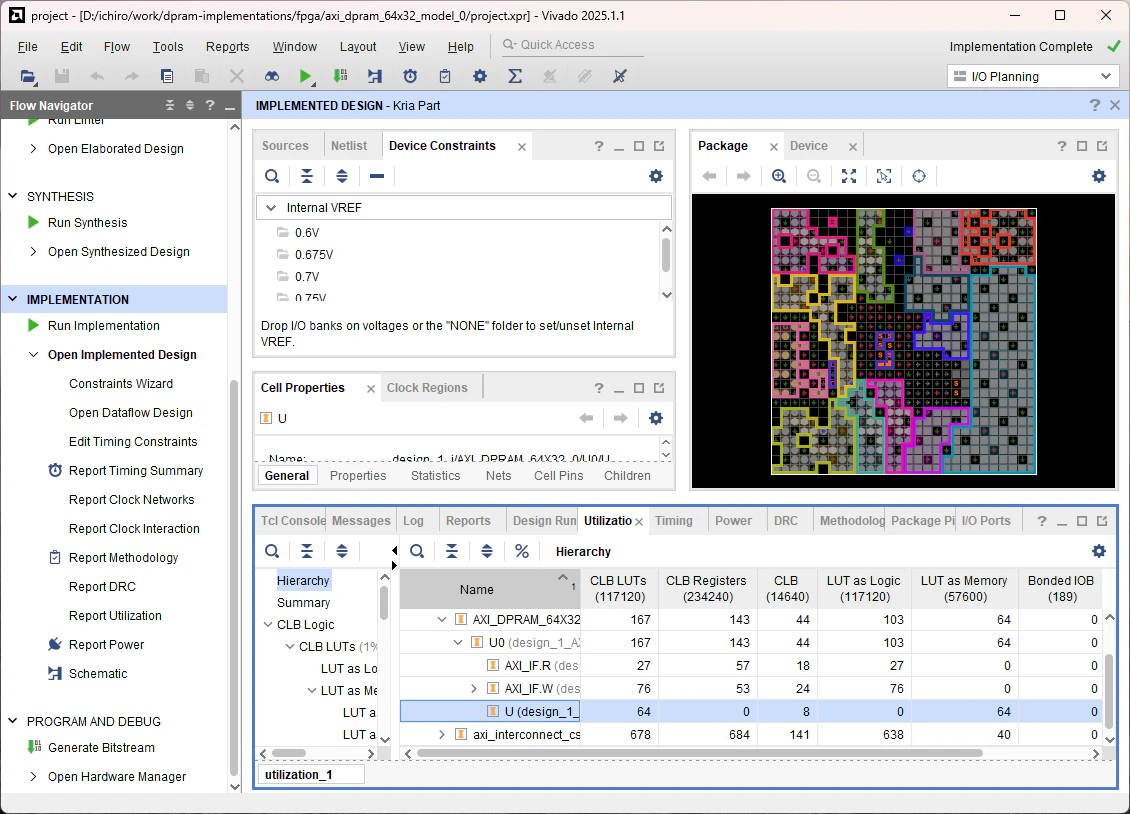The image size is (1130, 814).
Task: Click the Schematic toolbar icon
Action: [375, 76]
